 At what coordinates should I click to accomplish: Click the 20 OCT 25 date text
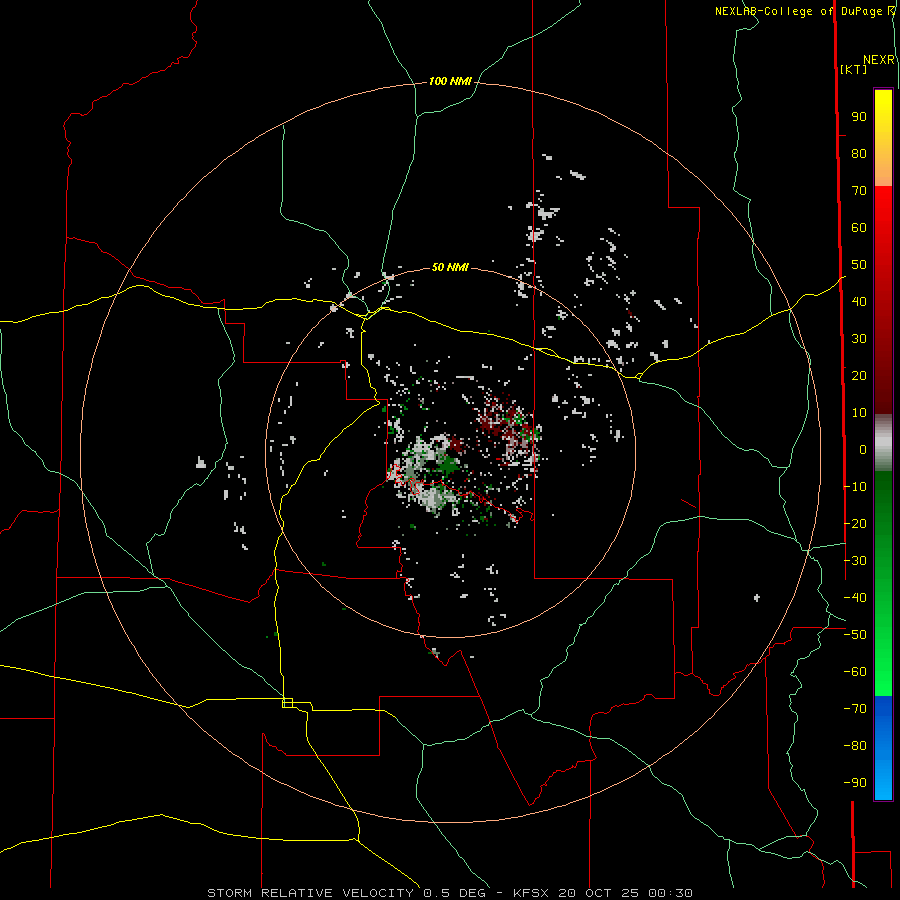click(600, 893)
